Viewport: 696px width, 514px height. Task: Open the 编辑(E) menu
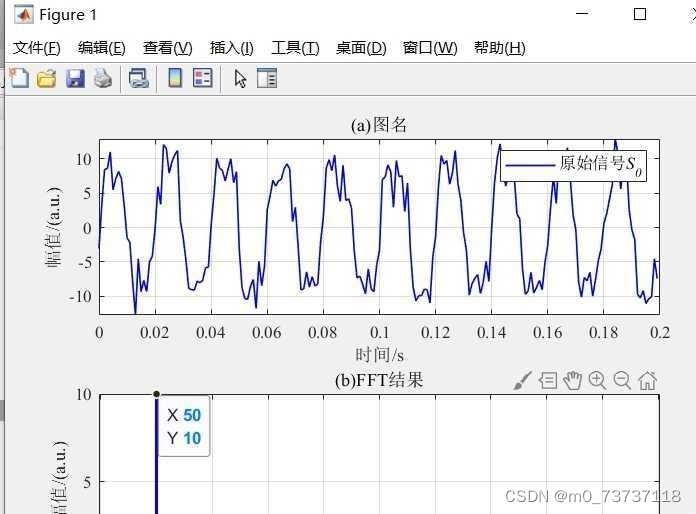pyautogui.click(x=102, y=47)
